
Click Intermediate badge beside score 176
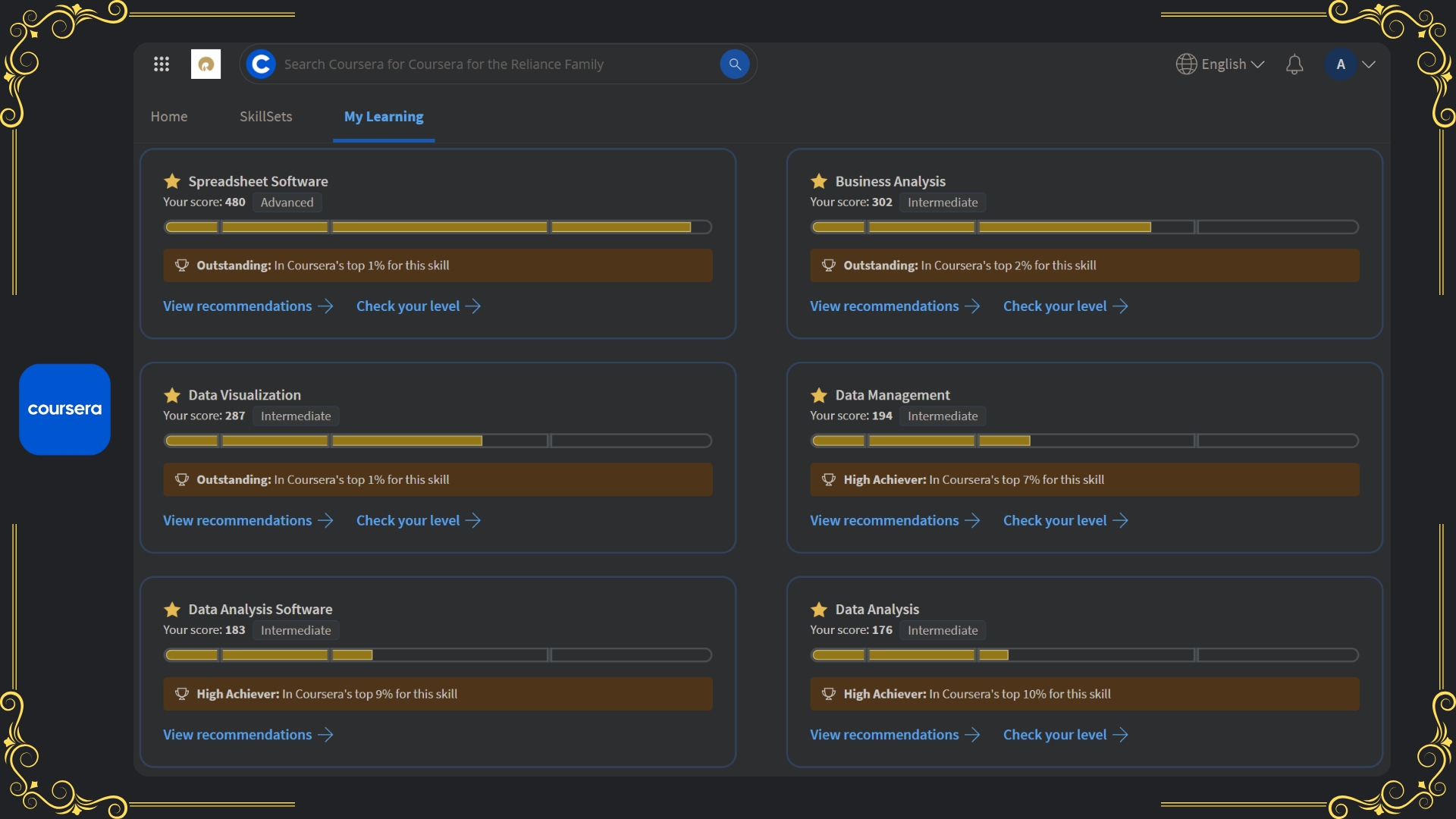[943, 631]
